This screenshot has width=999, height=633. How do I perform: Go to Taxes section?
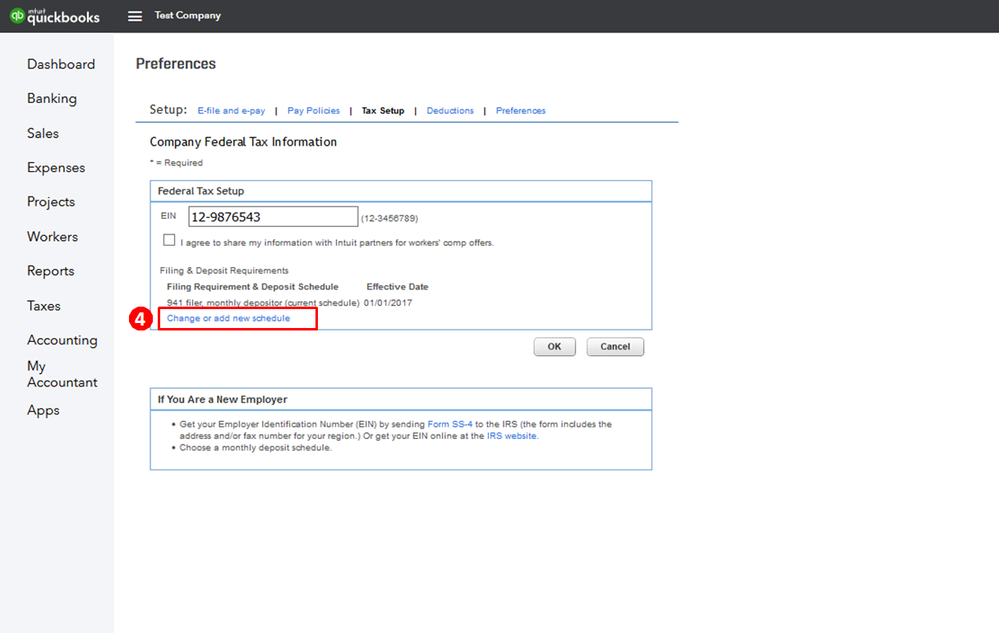click(x=43, y=306)
